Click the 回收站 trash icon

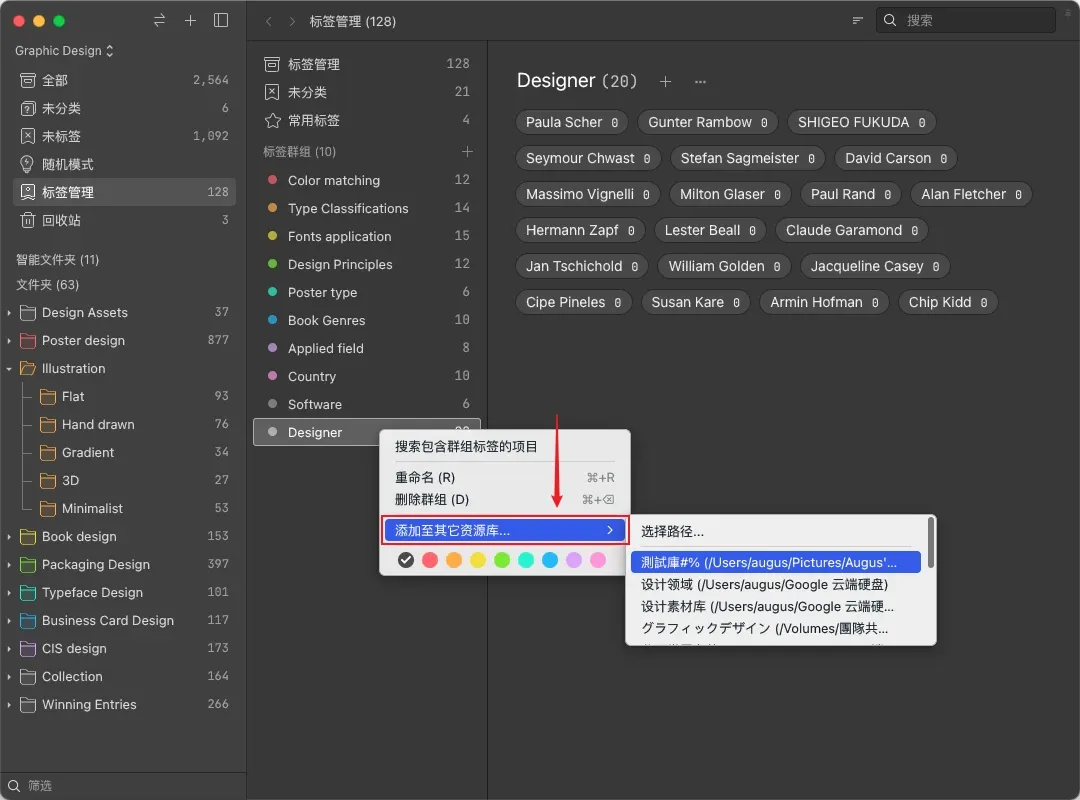point(28,220)
